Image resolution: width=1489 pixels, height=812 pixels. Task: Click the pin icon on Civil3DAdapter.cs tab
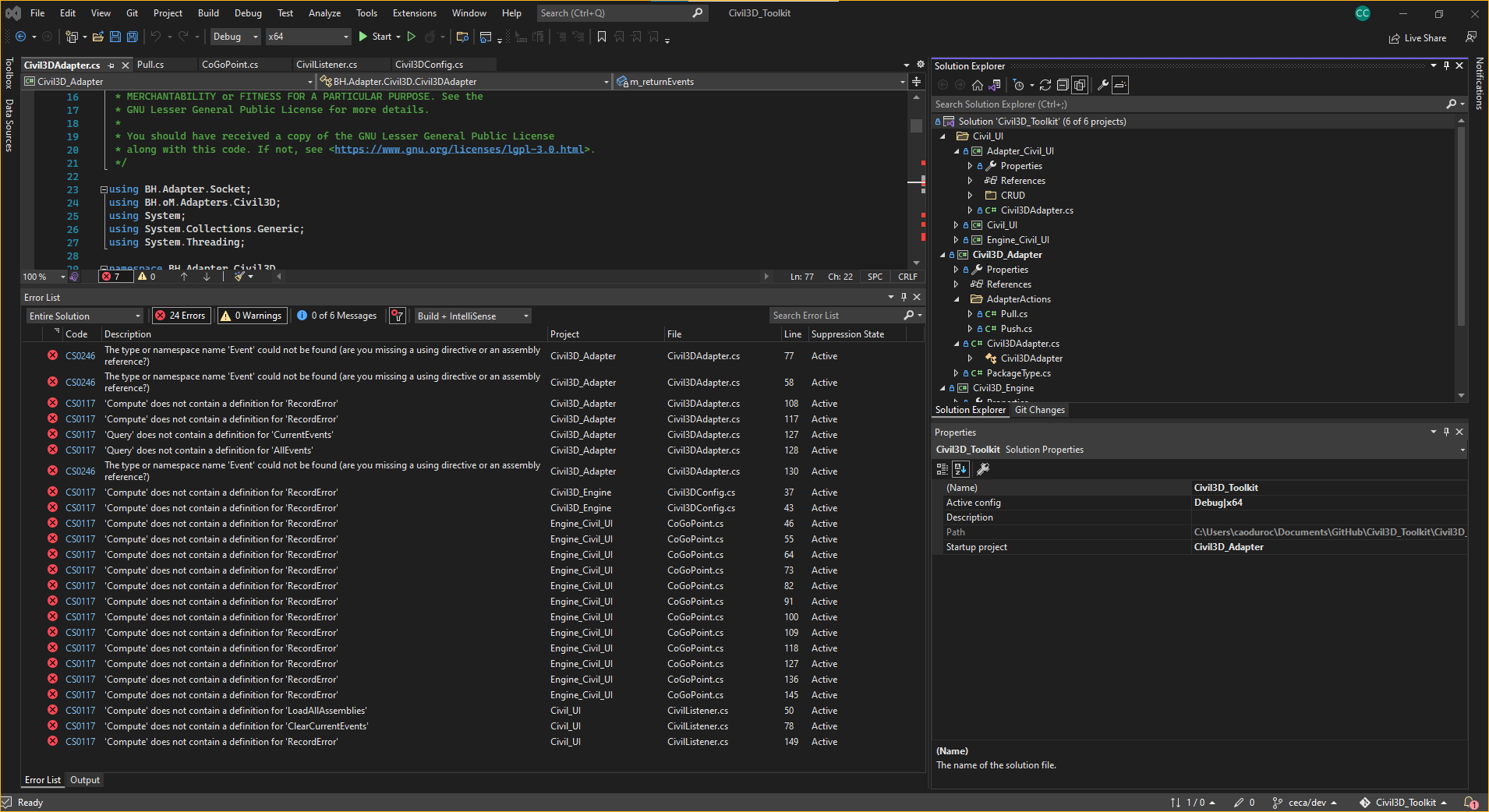(x=111, y=65)
